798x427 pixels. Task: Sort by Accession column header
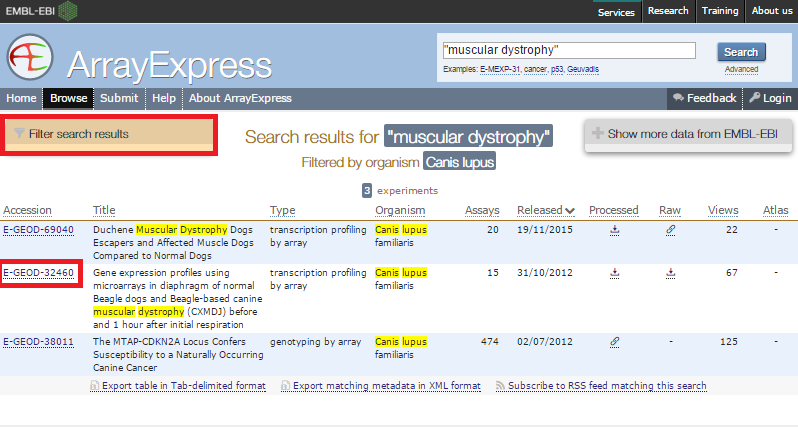coord(27,210)
